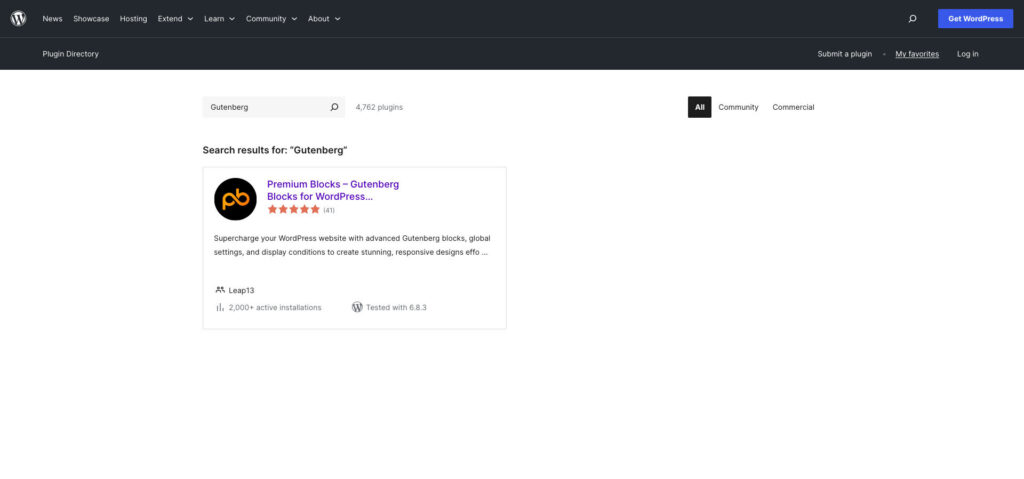1024x479 pixels.
Task: Click the Get WordPress button
Action: tap(975, 18)
